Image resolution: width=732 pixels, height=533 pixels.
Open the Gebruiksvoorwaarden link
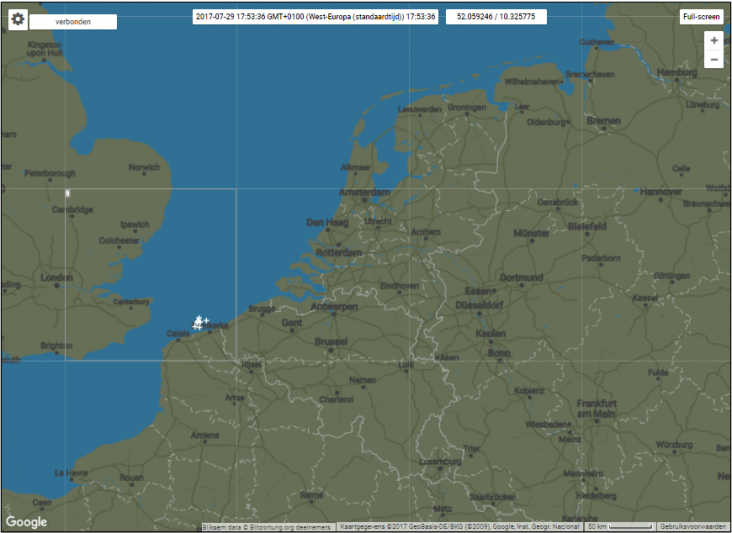(694, 526)
